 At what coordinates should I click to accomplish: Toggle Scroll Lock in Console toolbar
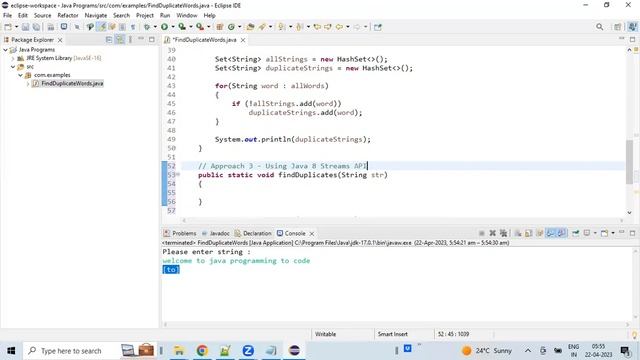click(x=529, y=233)
